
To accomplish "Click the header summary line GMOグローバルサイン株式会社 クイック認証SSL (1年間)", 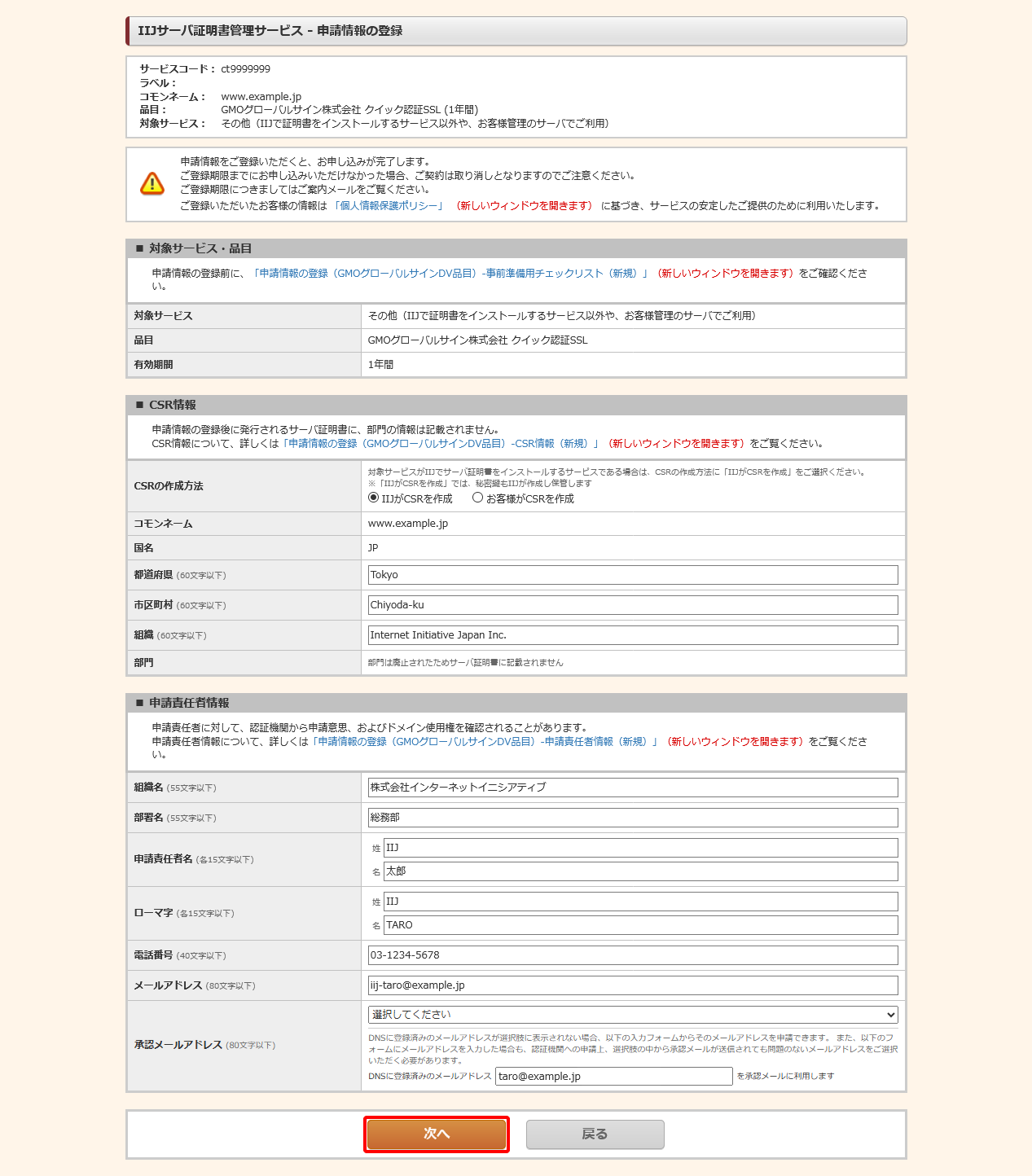I will [350, 110].
